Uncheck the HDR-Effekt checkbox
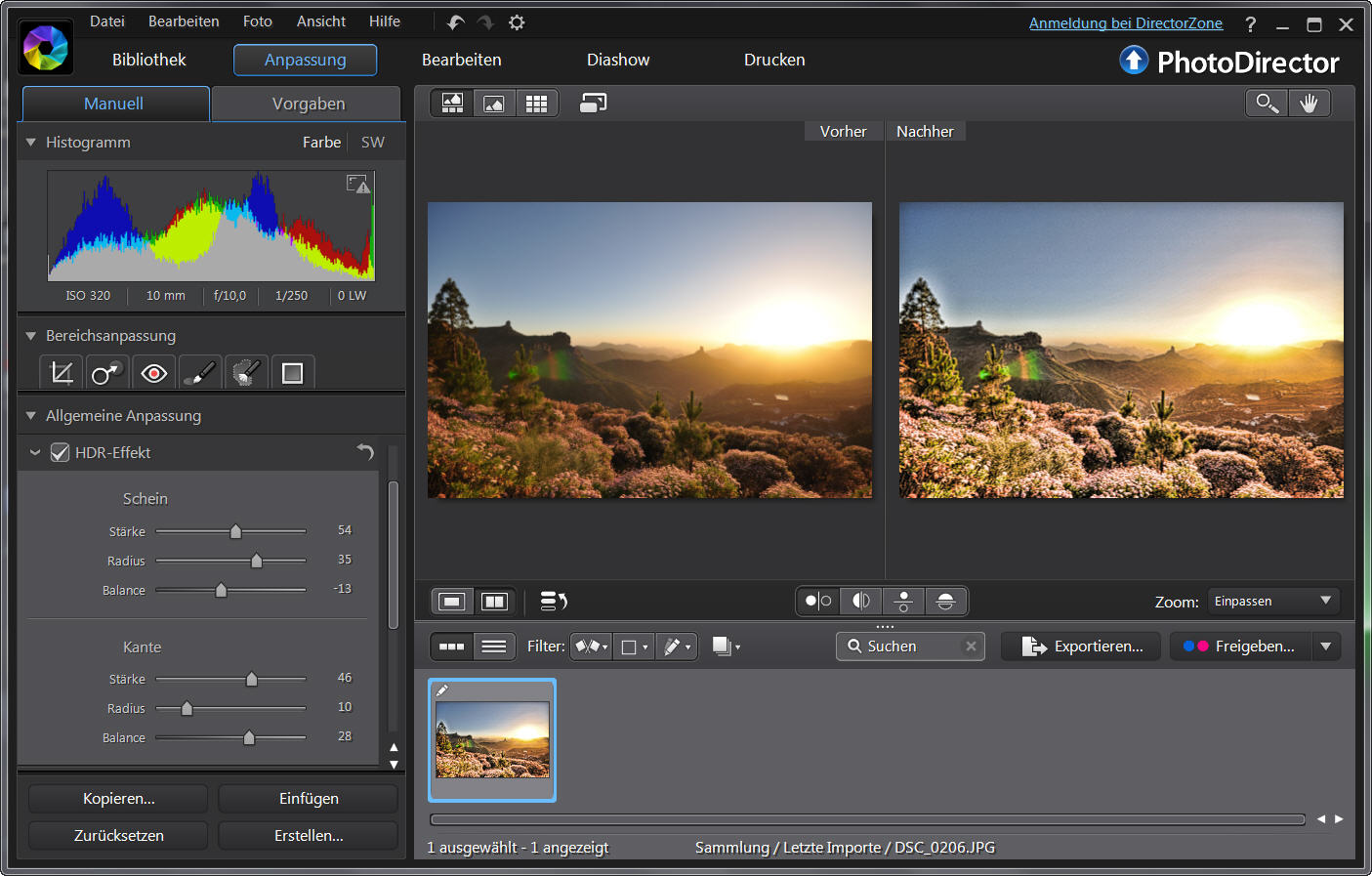This screenshot has height=876, width=1372. pyautogui.click(x=61, y=452)
